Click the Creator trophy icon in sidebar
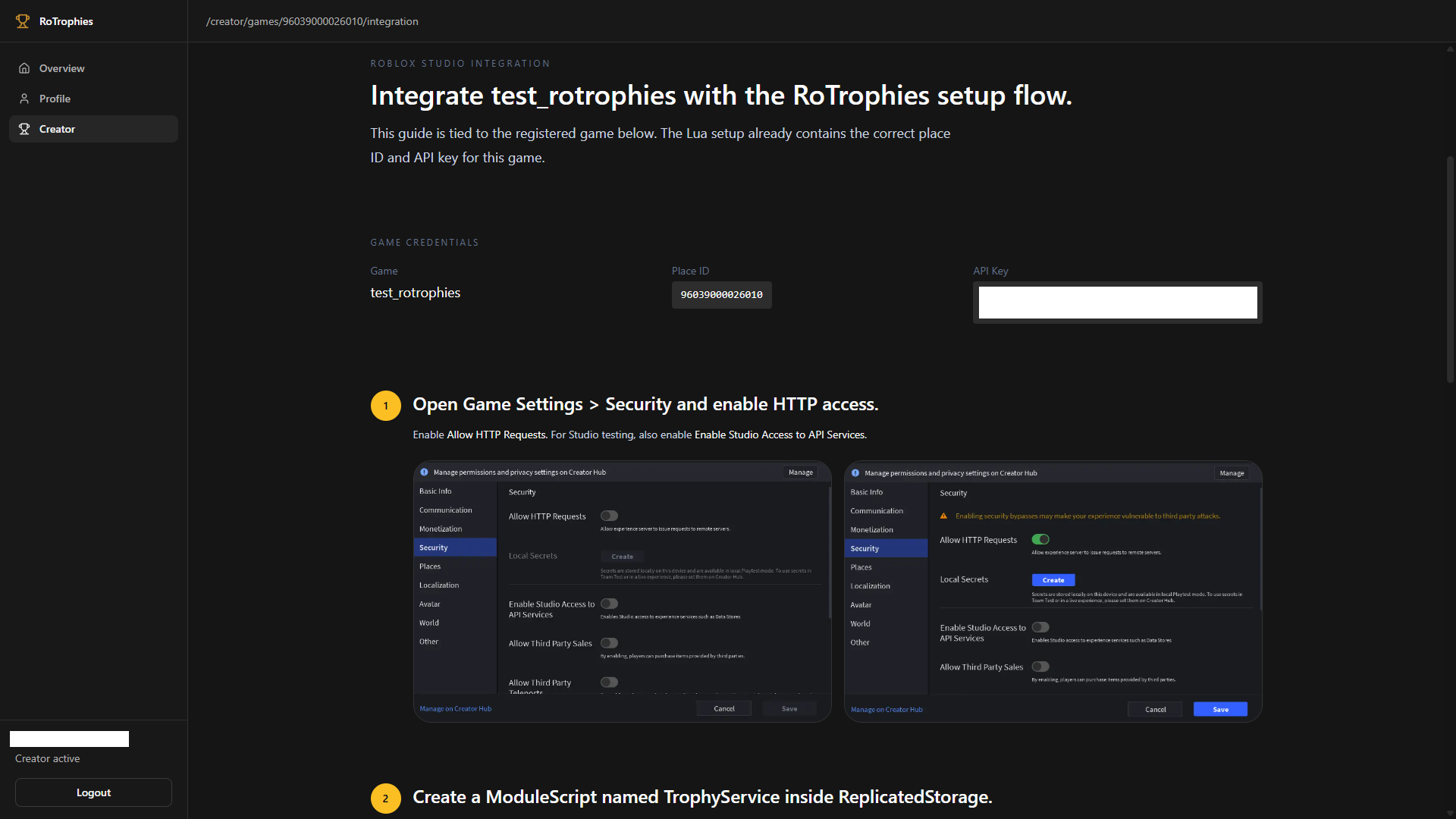 [24, 129]
